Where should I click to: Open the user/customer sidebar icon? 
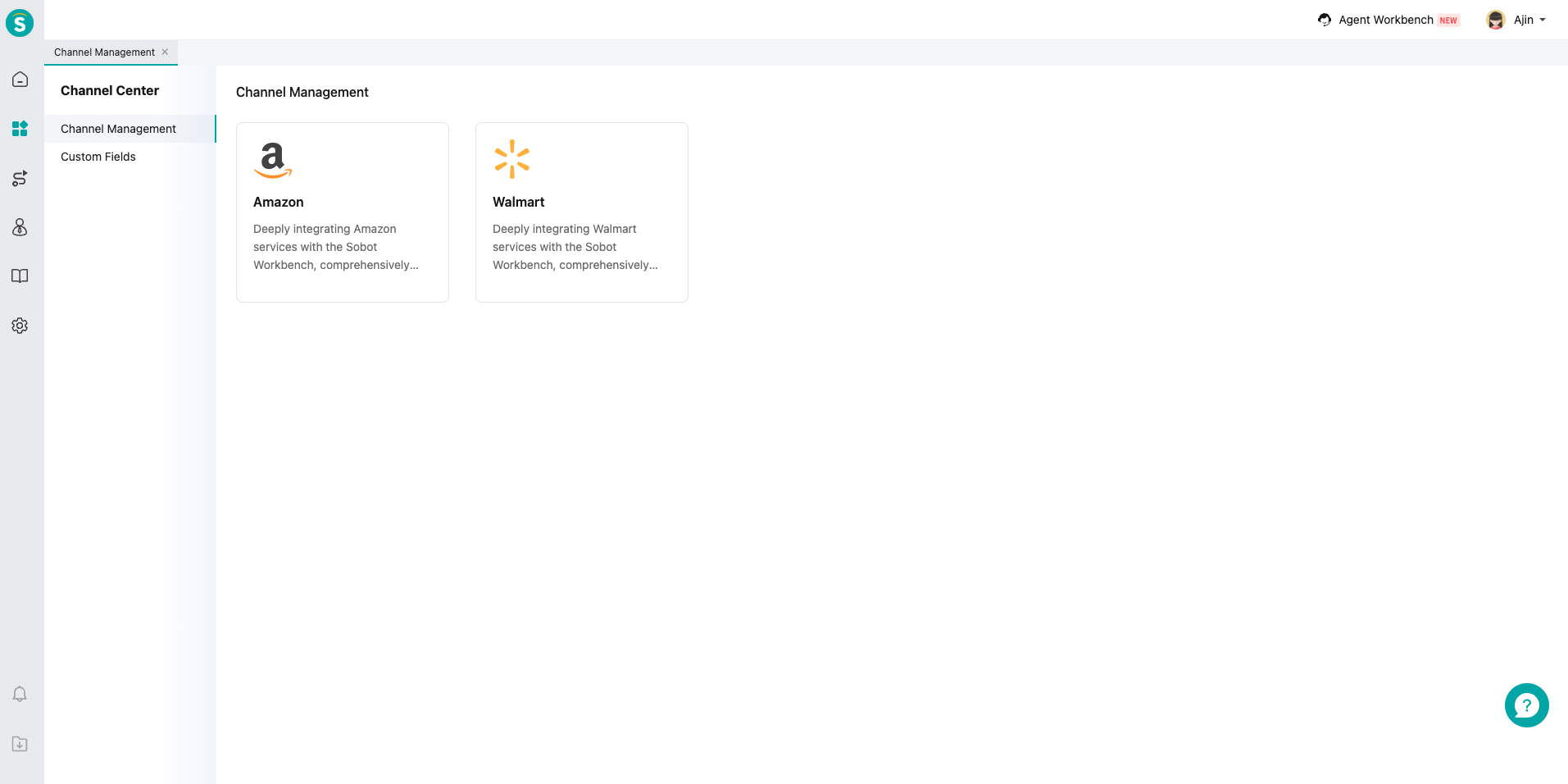tap(20, 227)
